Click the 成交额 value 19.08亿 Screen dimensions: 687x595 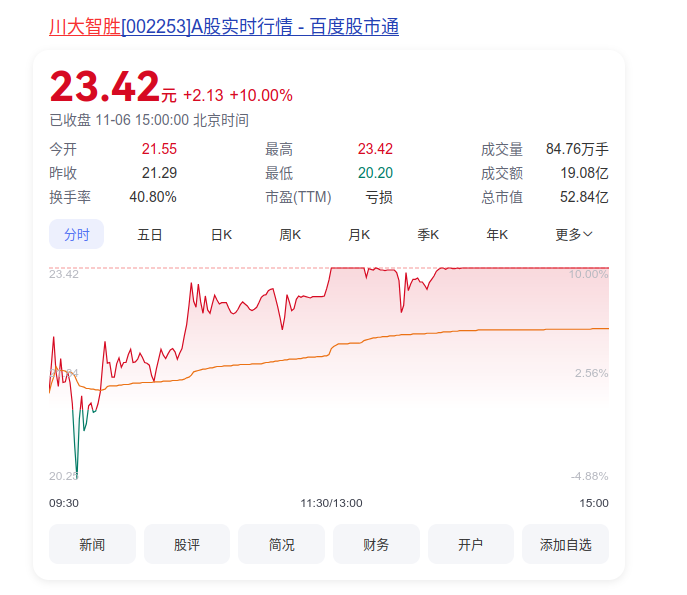click(x=584, y=173)
